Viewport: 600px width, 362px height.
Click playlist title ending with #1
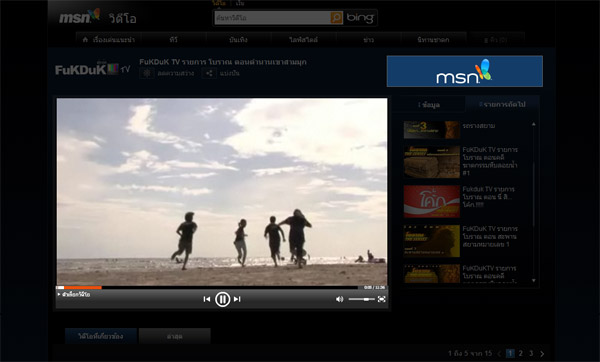point(490,161)
